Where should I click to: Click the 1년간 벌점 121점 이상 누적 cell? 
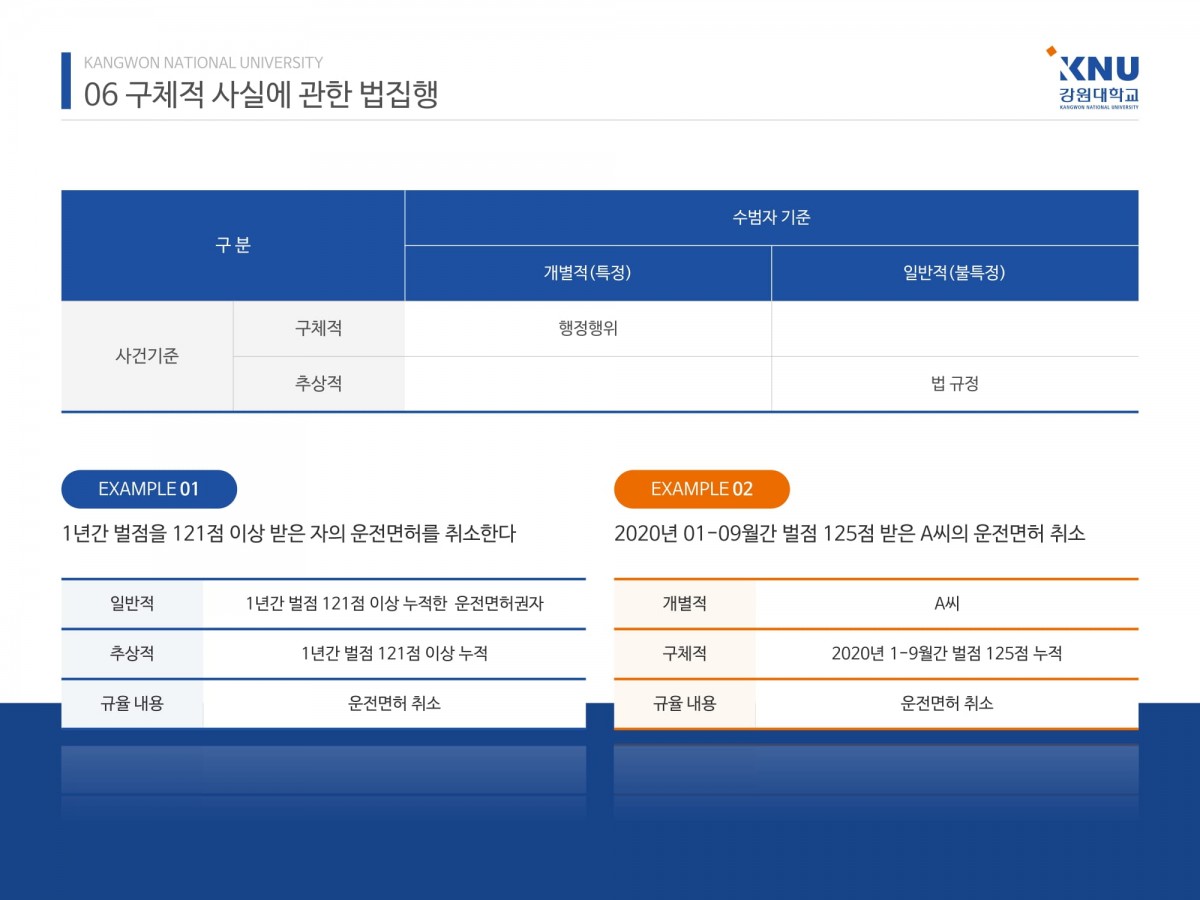394,654
